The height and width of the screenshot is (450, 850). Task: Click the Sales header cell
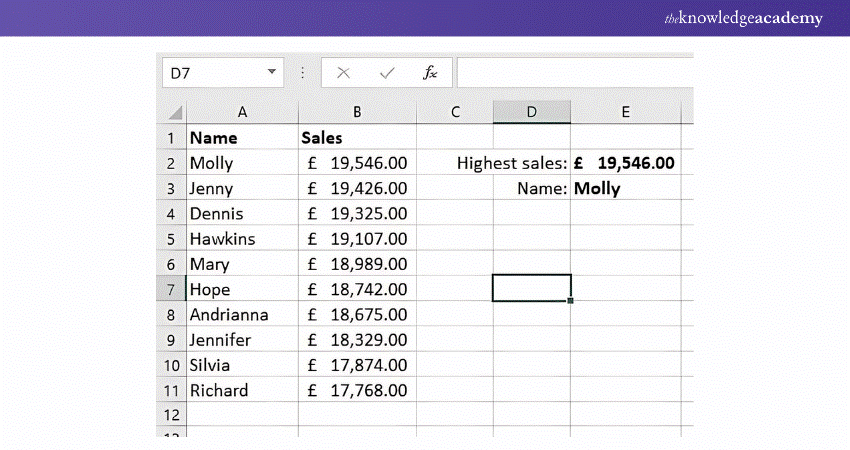pos(357,138)
